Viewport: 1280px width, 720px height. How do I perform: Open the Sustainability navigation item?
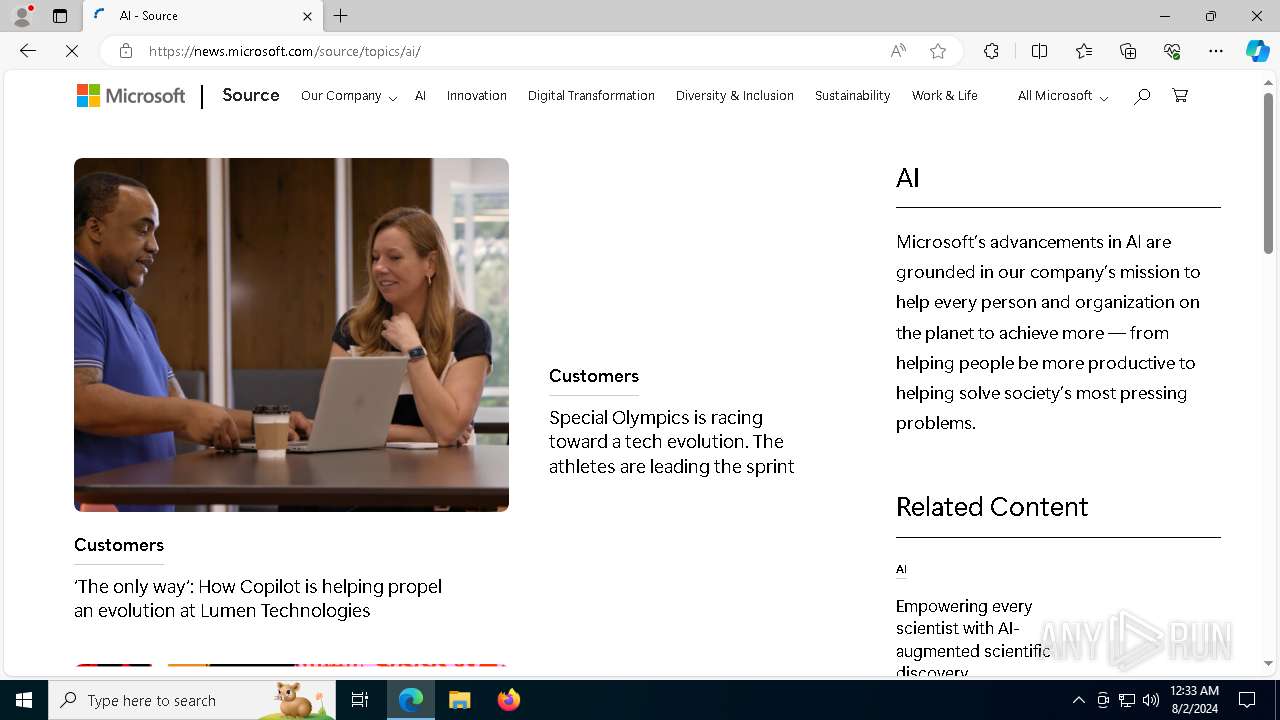[852, 96]
